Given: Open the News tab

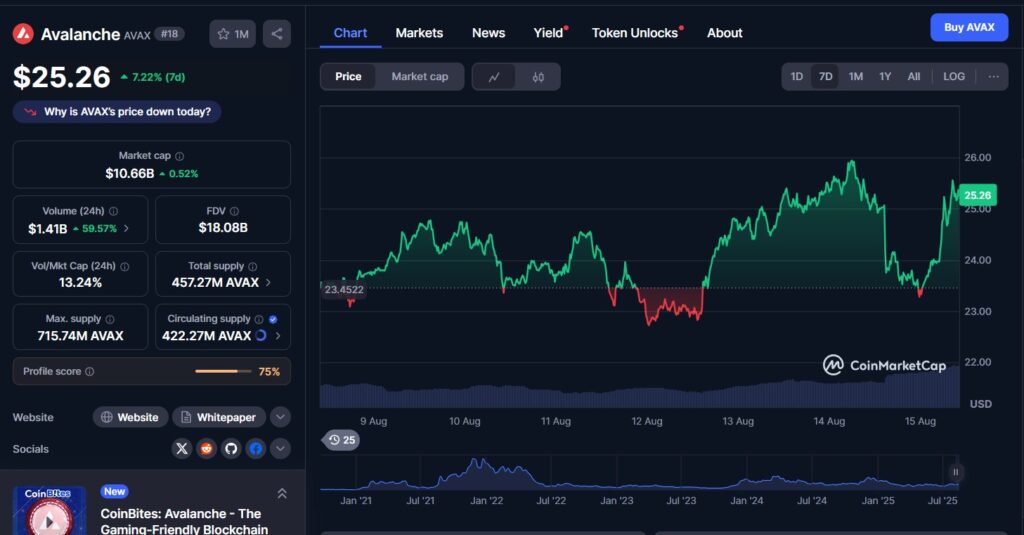Looking at the screenshot, I should pos(488,33).
